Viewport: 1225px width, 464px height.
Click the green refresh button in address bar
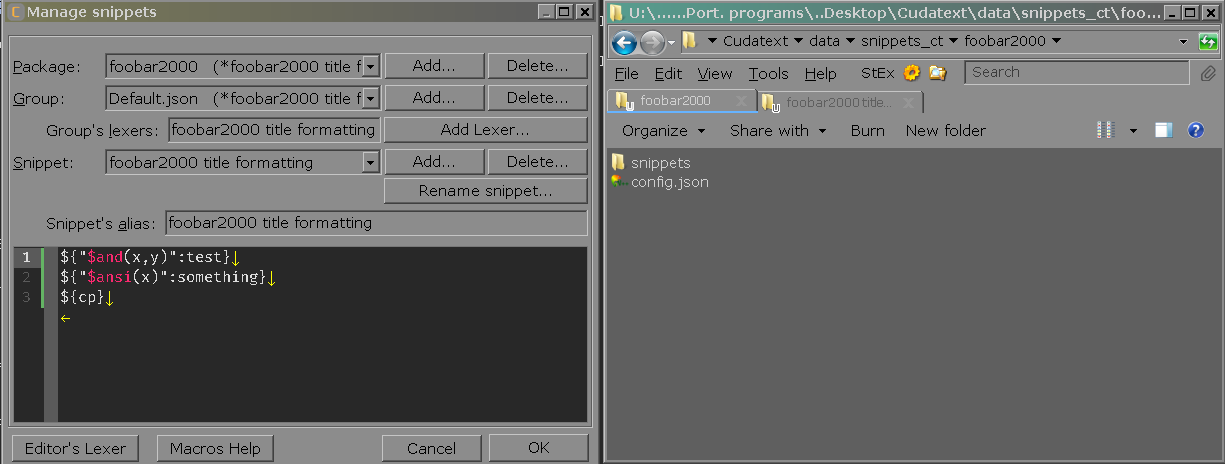click(x=1208, y=42)
